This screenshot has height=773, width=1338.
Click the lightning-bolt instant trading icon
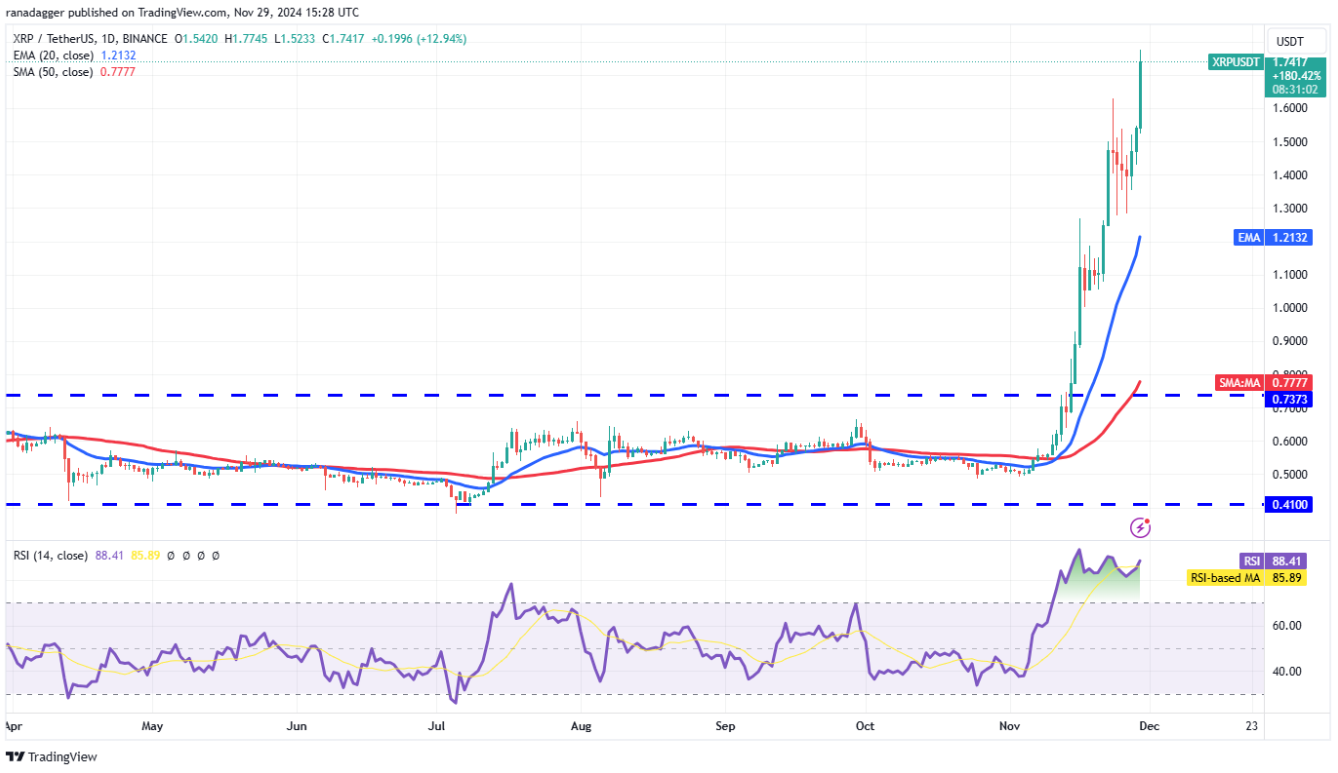click(1140, 526)
